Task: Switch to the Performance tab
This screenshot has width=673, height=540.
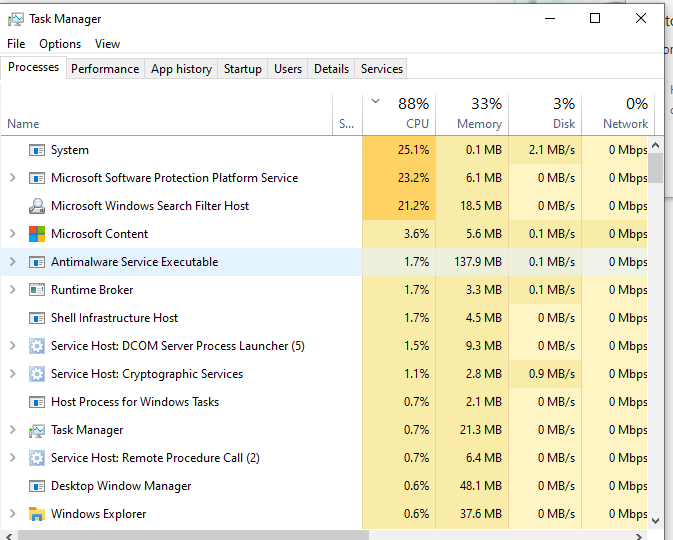Action: [105, 69]
